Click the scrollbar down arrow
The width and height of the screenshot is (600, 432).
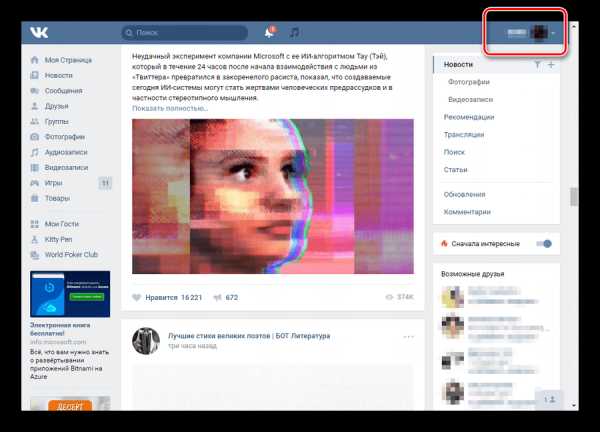coord(574,406)
